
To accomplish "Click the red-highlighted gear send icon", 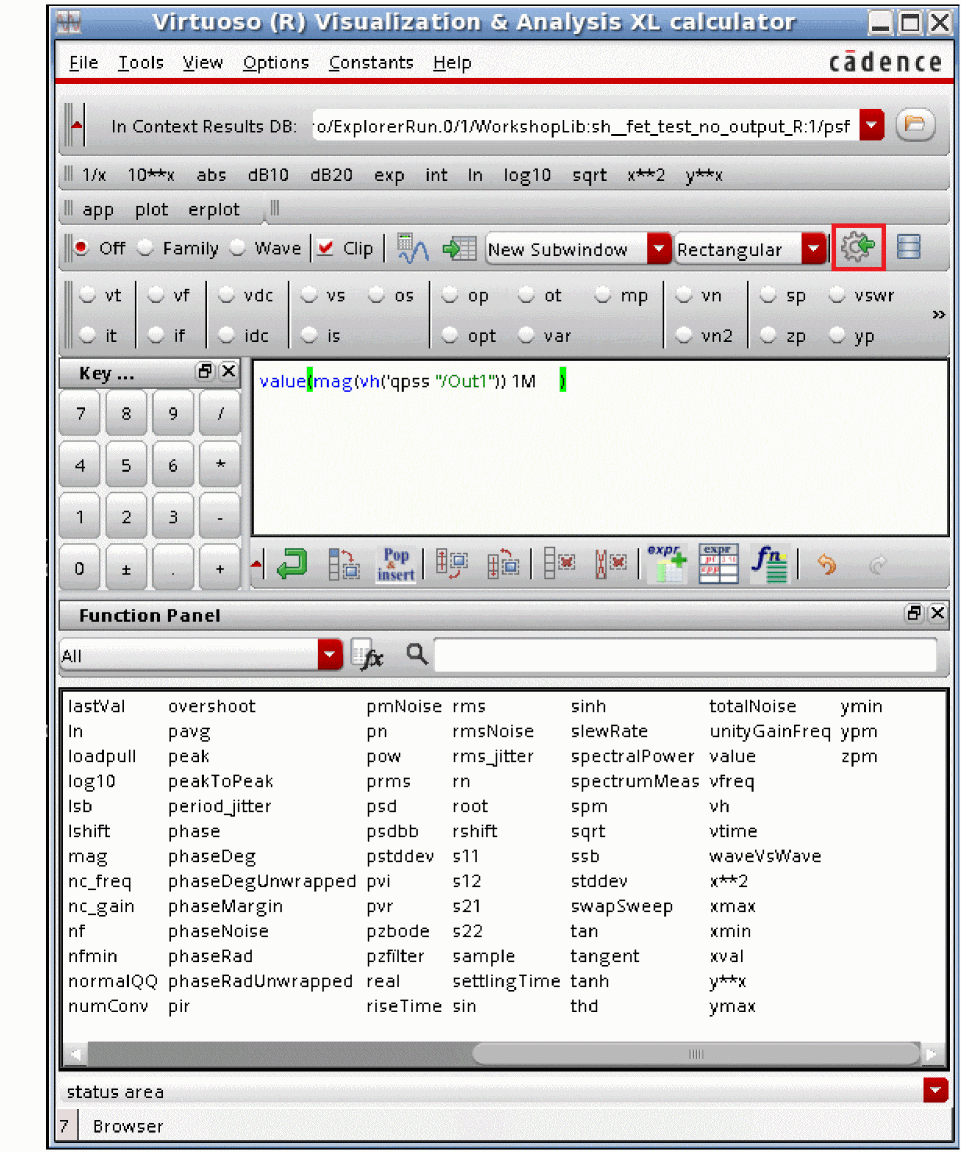I will coord(858,248).
